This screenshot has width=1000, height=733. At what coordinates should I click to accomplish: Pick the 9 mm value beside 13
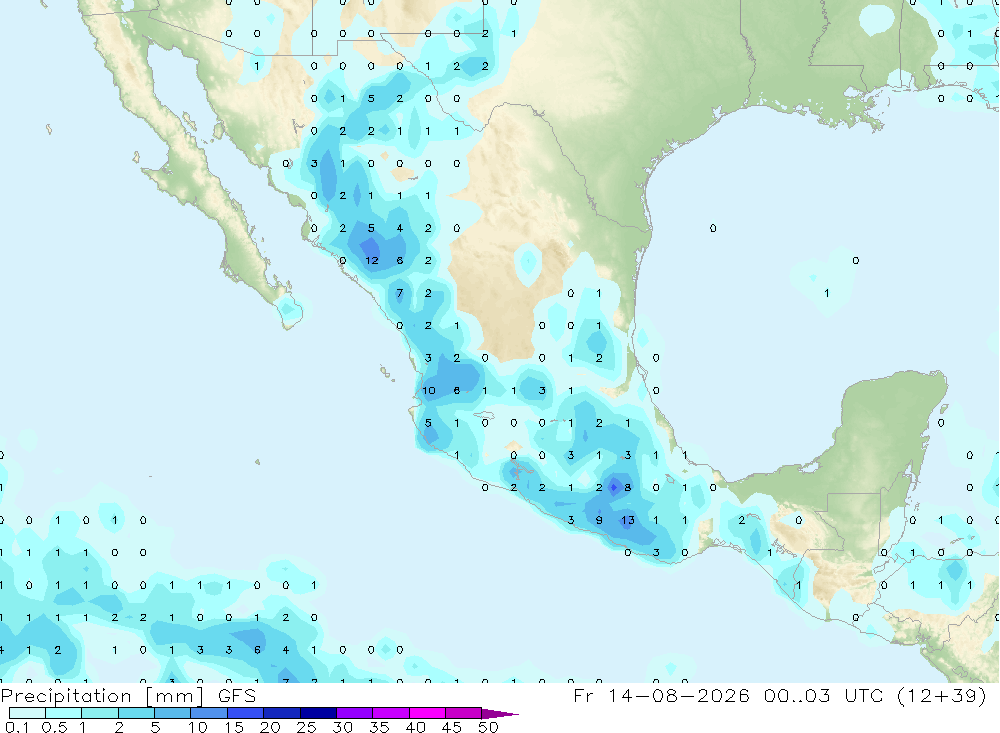tap(599, 520)
